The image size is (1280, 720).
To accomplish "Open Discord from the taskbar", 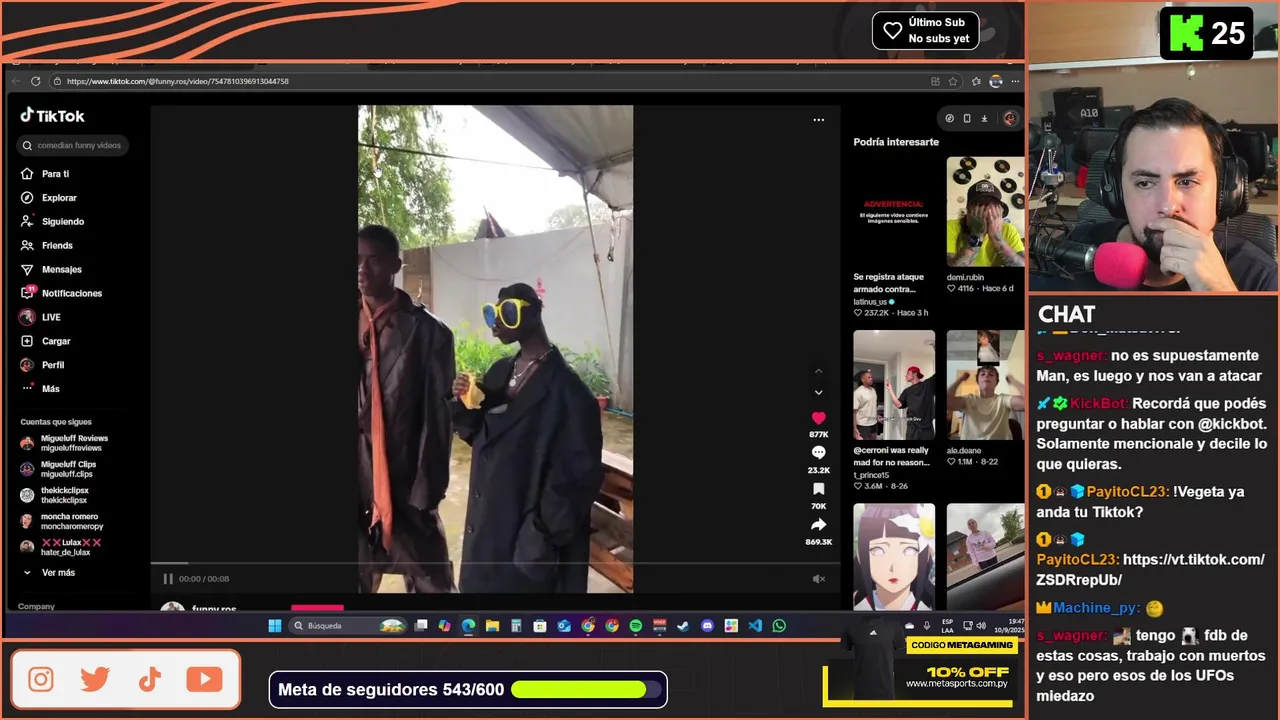I will 707,626.
